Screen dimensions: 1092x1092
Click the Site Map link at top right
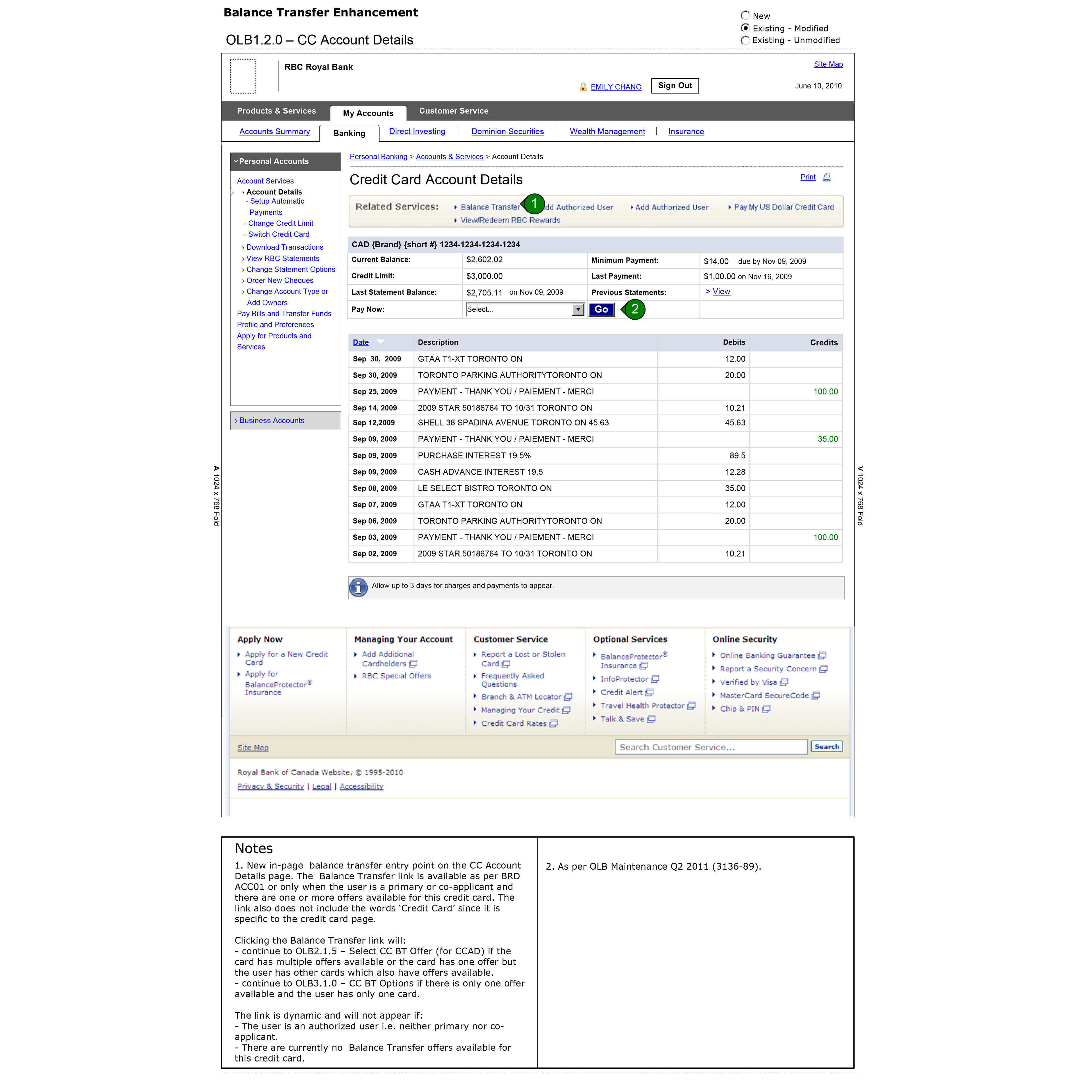(x=828, y=65)
